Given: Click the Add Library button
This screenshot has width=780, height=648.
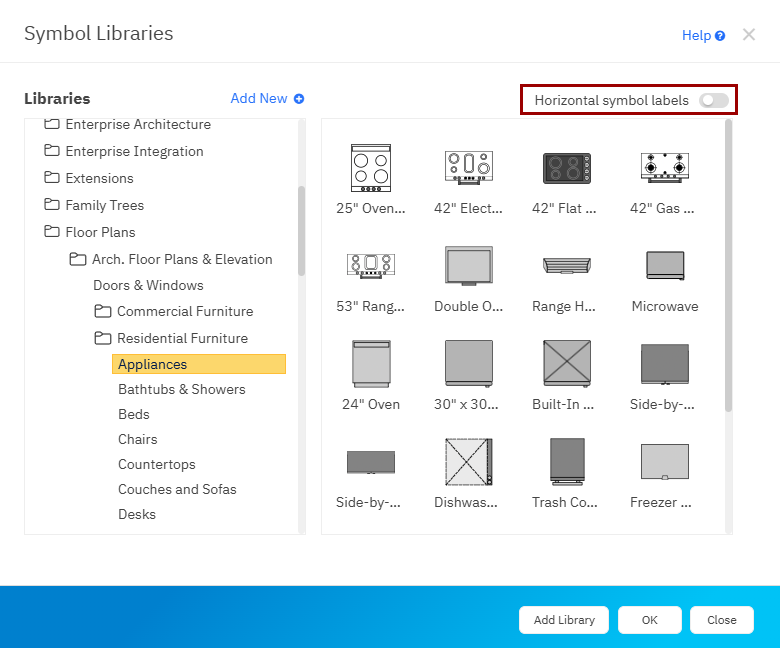Looking at the screenshot, I should [x=564, y=620].
